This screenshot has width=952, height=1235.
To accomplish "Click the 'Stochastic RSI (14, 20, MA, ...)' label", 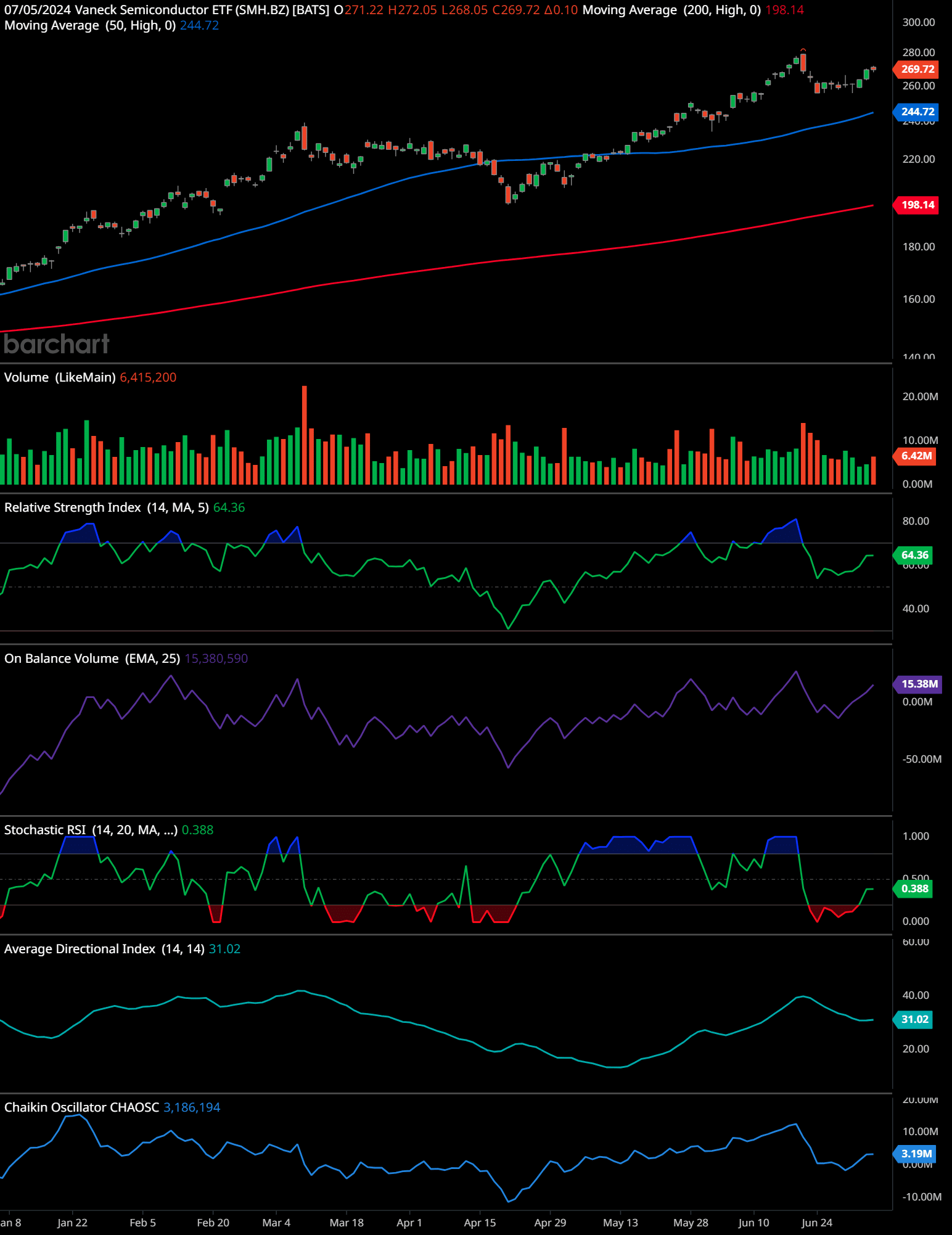I will coord(91,830).
